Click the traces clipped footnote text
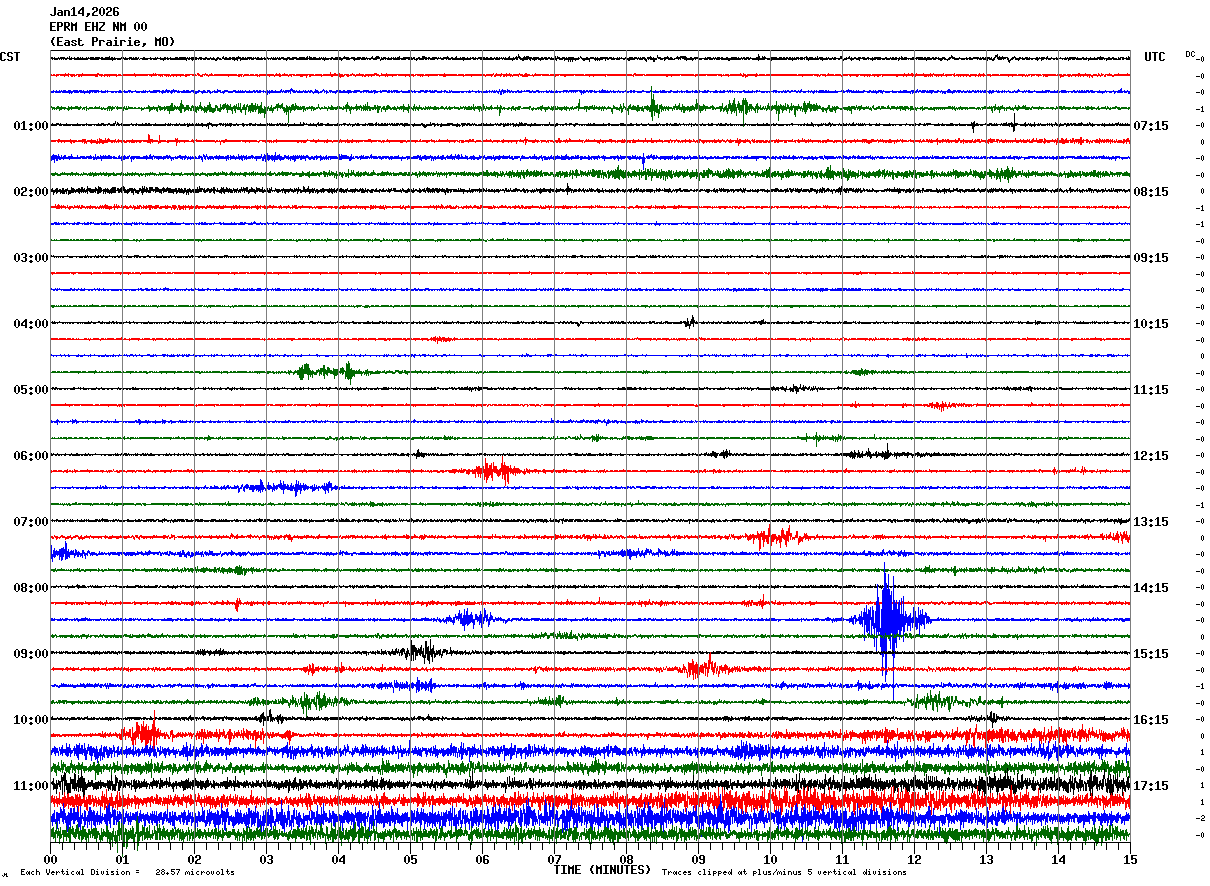This screenshot has height=886, width=1210. click(784, 872)
